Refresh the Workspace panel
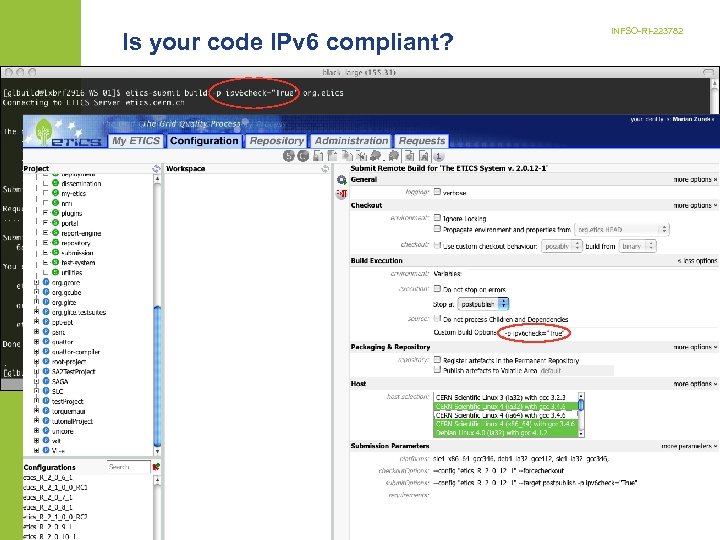The height and width of the screenshot is (540, 720). point(325,169)
